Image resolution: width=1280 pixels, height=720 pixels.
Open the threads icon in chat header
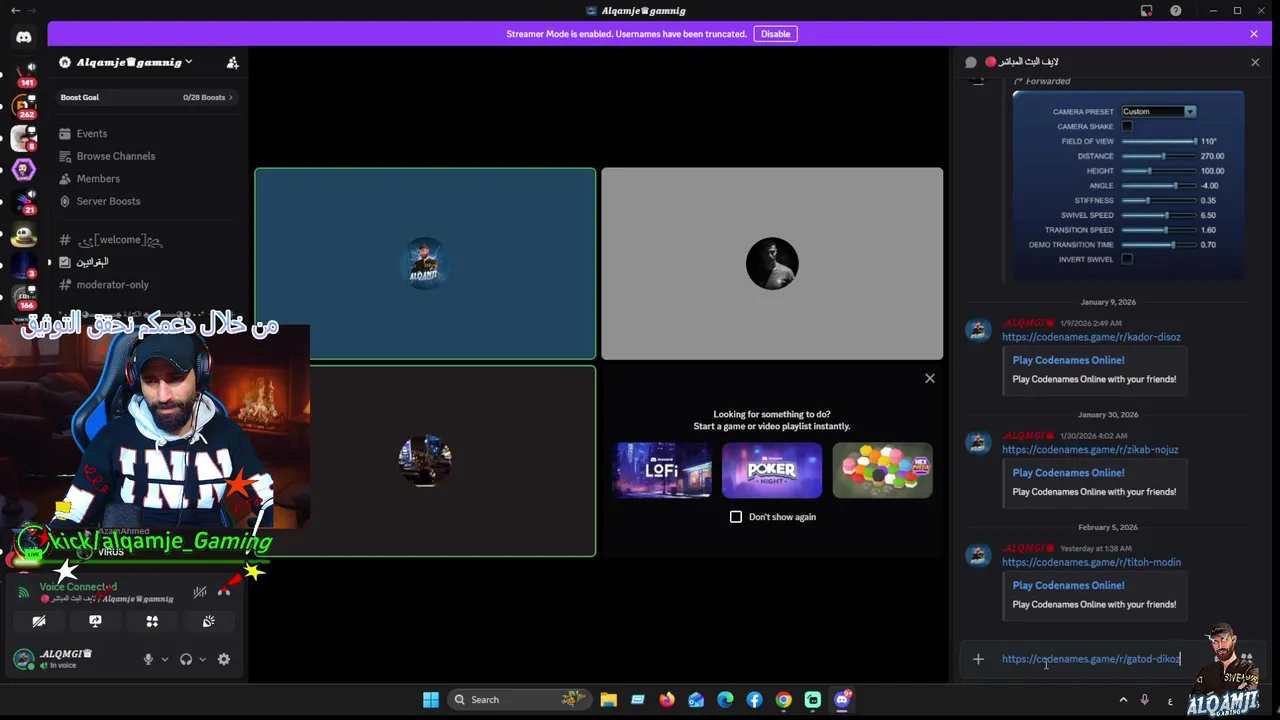971,62
